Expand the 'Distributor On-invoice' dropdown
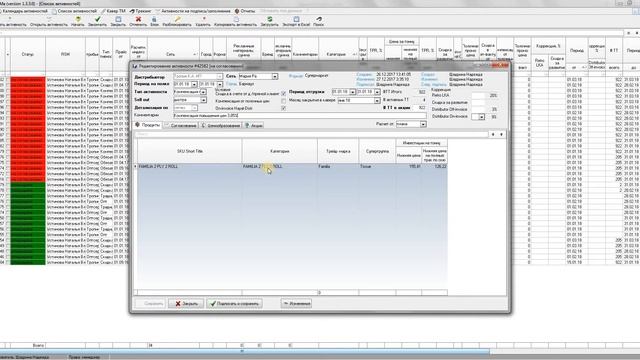Image resolution: width=640 pixels, height=360 pixels. pos(482,117)
